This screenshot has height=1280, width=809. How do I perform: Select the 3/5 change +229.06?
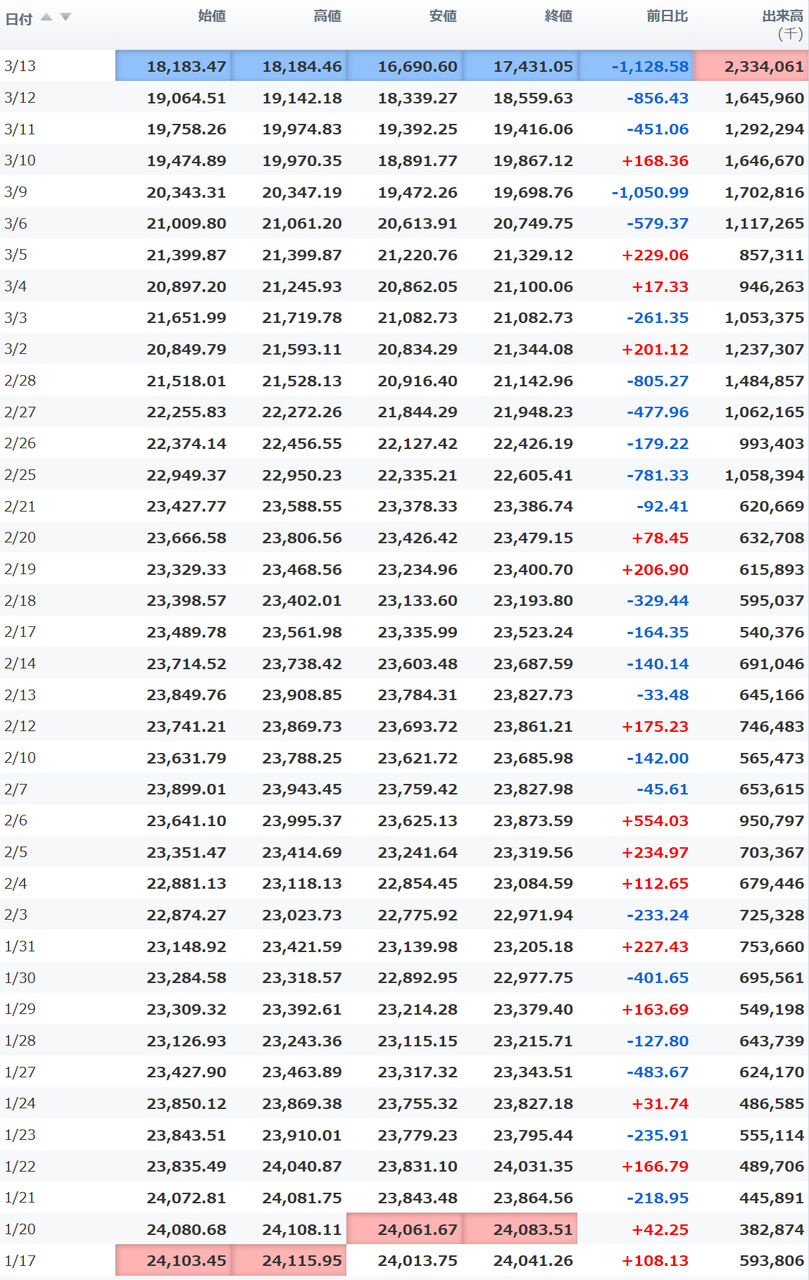[x=655, y=254]
